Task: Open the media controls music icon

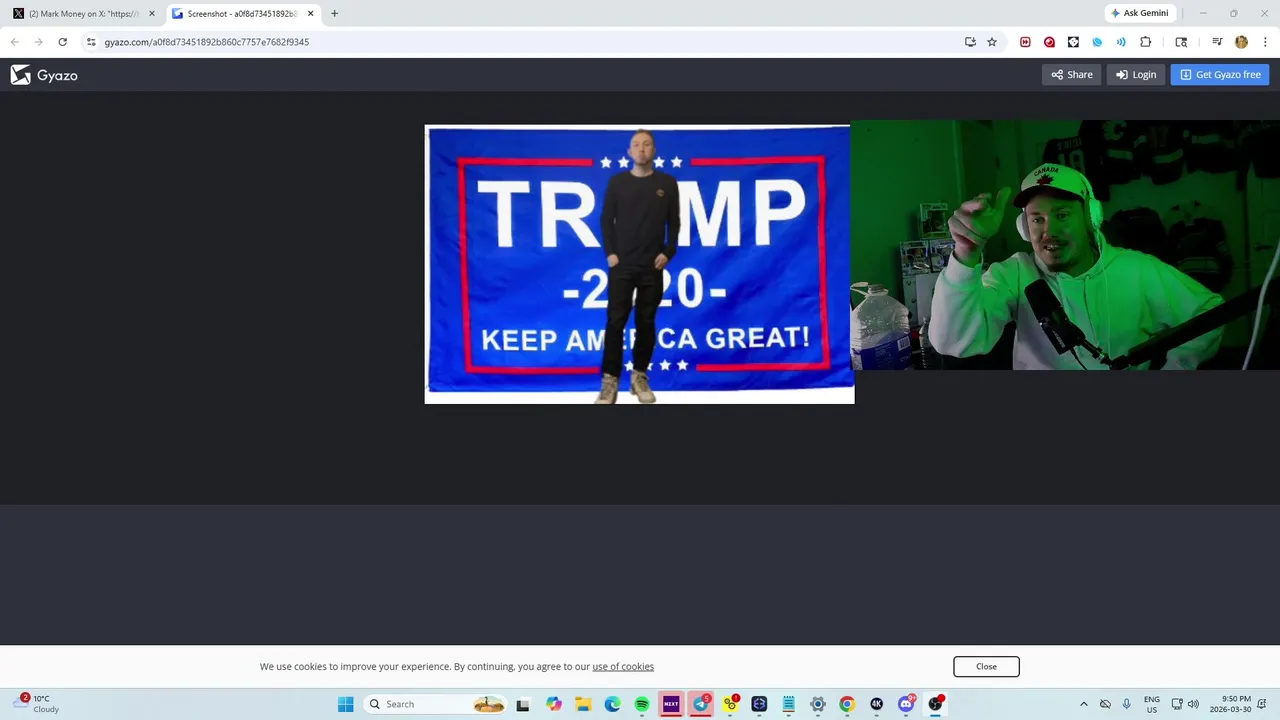Action: tap(1217, 42)
